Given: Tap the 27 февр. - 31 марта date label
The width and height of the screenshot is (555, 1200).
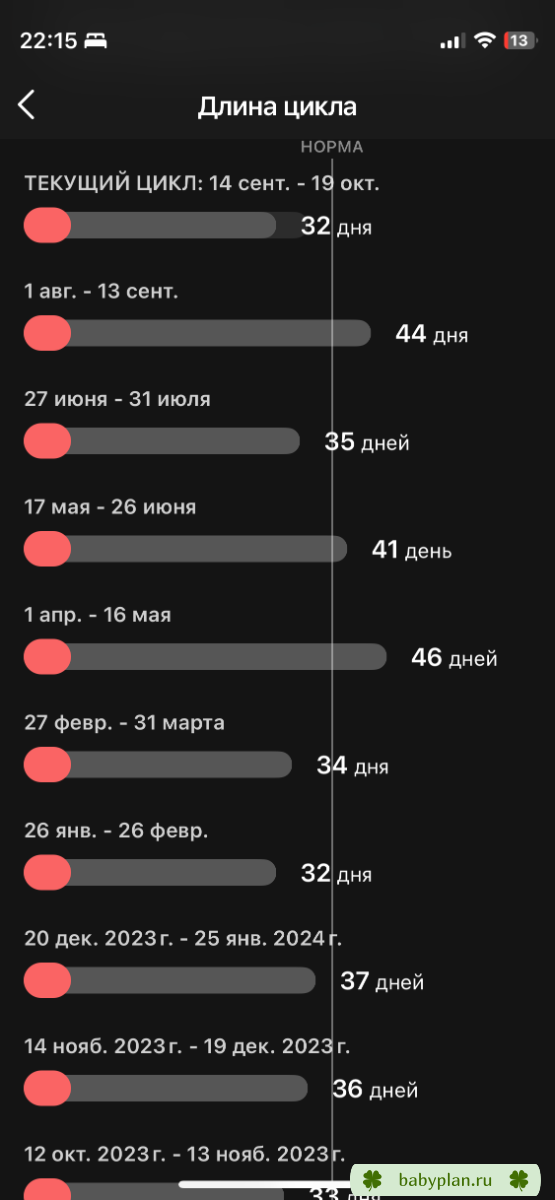Looking at the screenshot, I should point(124,723).
